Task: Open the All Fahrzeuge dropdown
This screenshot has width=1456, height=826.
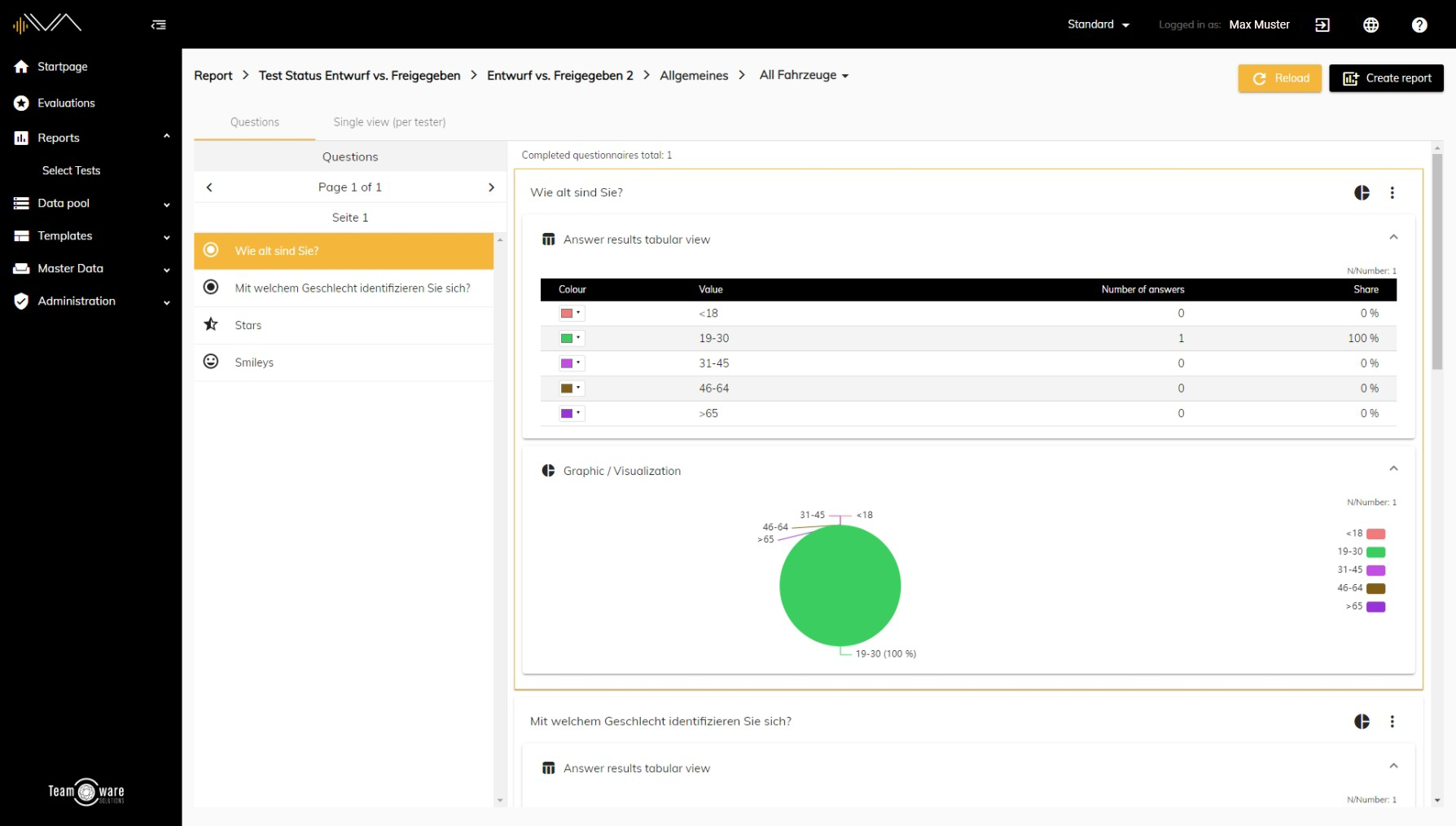Action: [x=804, y=75]
